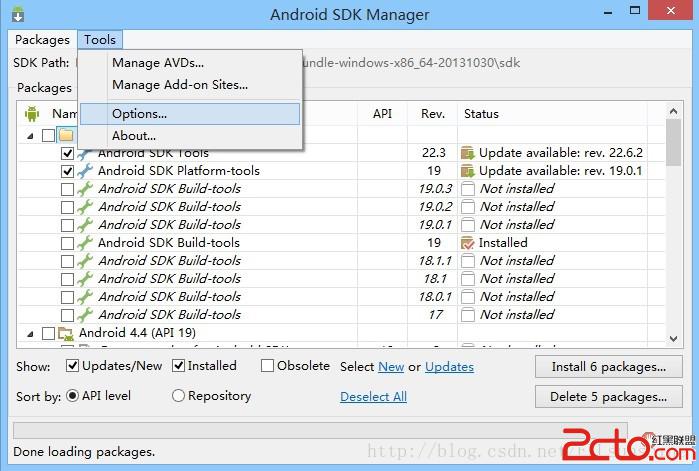
Task: Click the wrench icon for Build-tools rev 19.0.1
Action: (x=85, y=225)
